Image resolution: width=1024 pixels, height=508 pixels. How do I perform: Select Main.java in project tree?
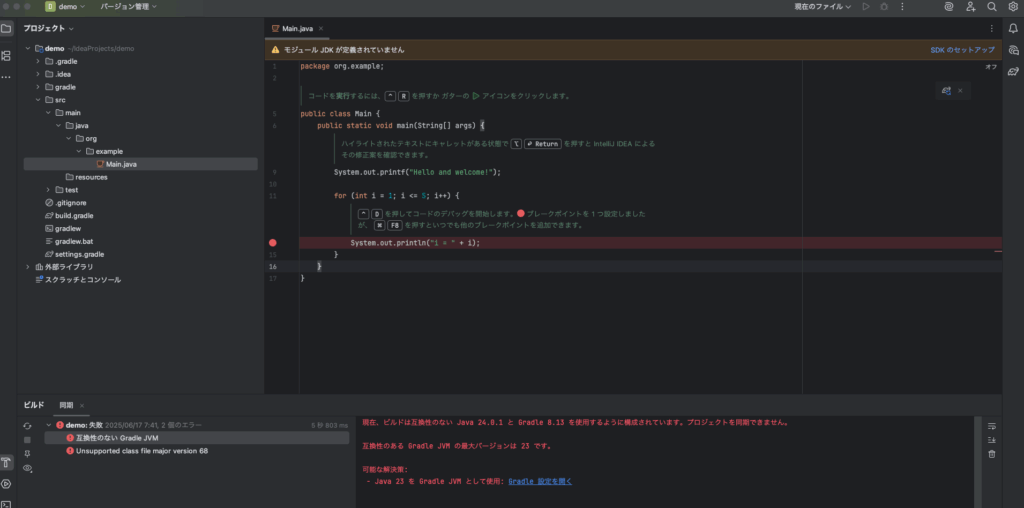pos(140,165)
